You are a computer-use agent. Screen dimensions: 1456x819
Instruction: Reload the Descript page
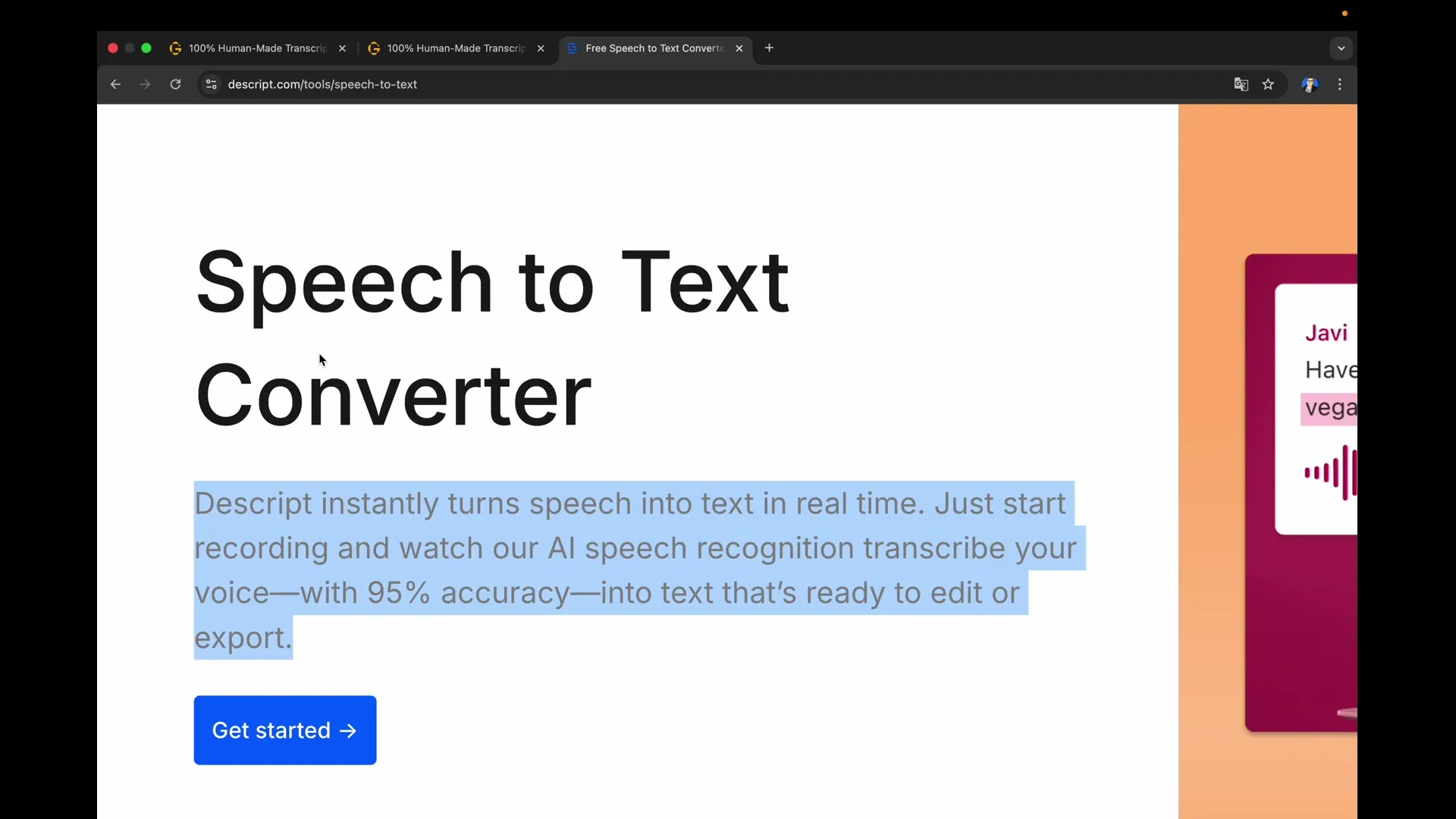coord(175,84)
